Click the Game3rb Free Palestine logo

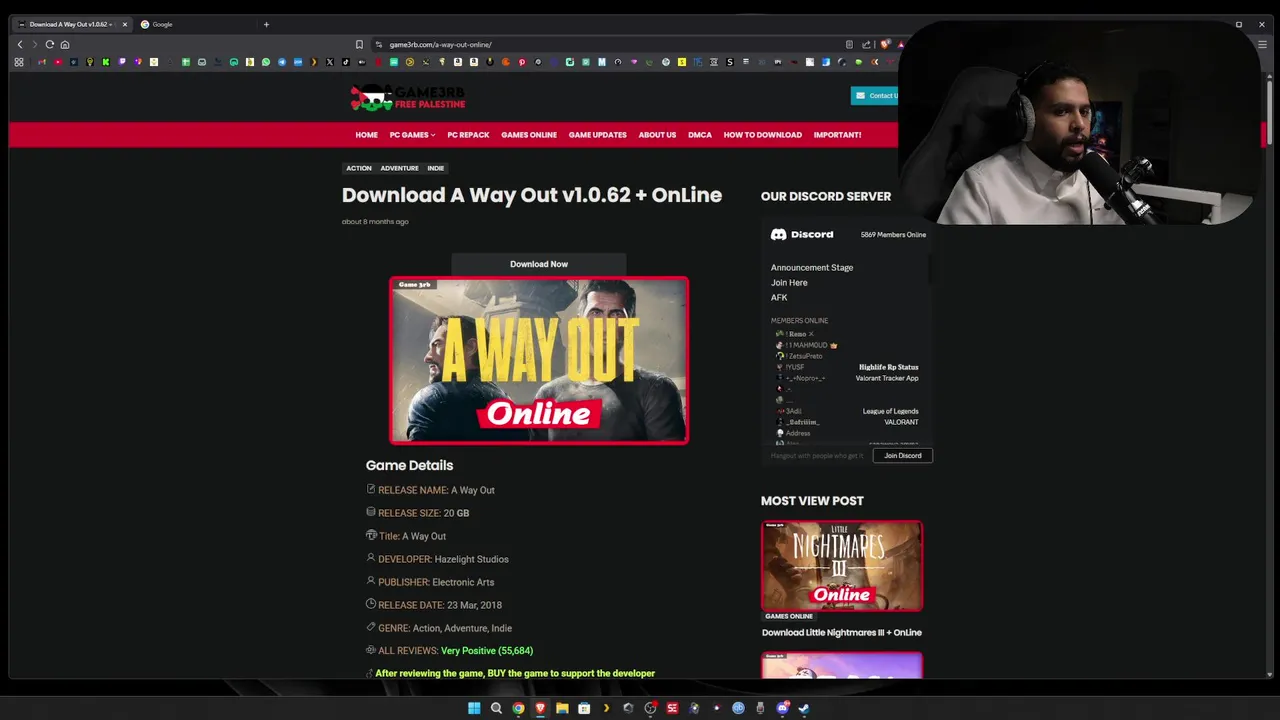(408, 97)
